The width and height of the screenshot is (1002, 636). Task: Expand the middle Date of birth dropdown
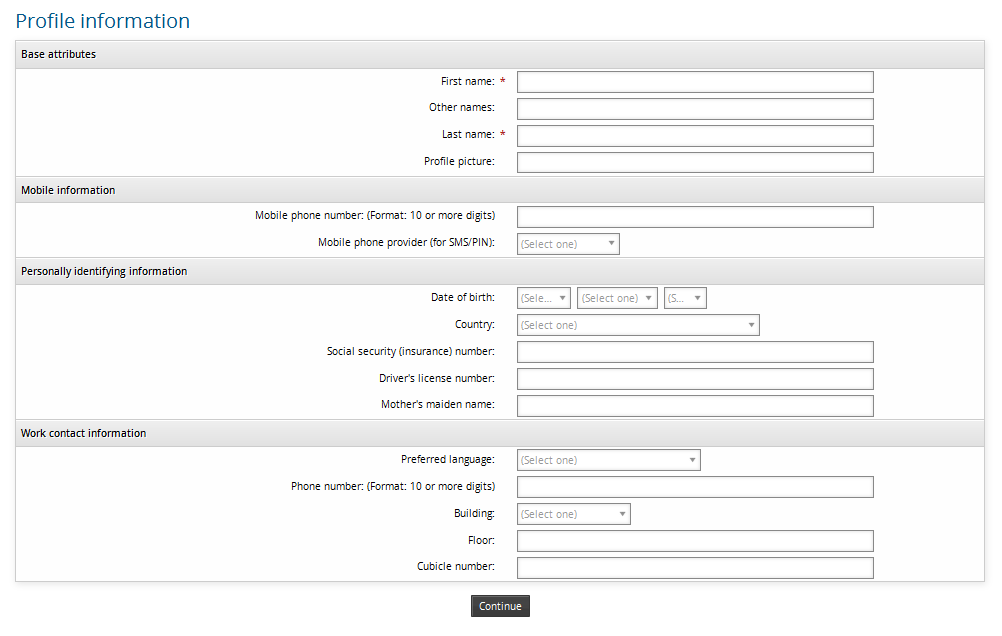coord(617,298)
